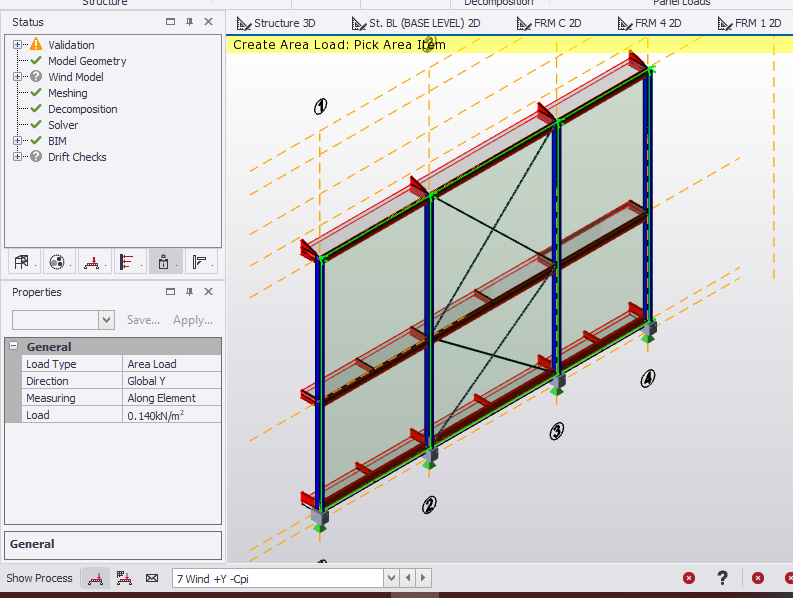Click the Apply... property set button
793x598 pixels.
pos(193,320)
